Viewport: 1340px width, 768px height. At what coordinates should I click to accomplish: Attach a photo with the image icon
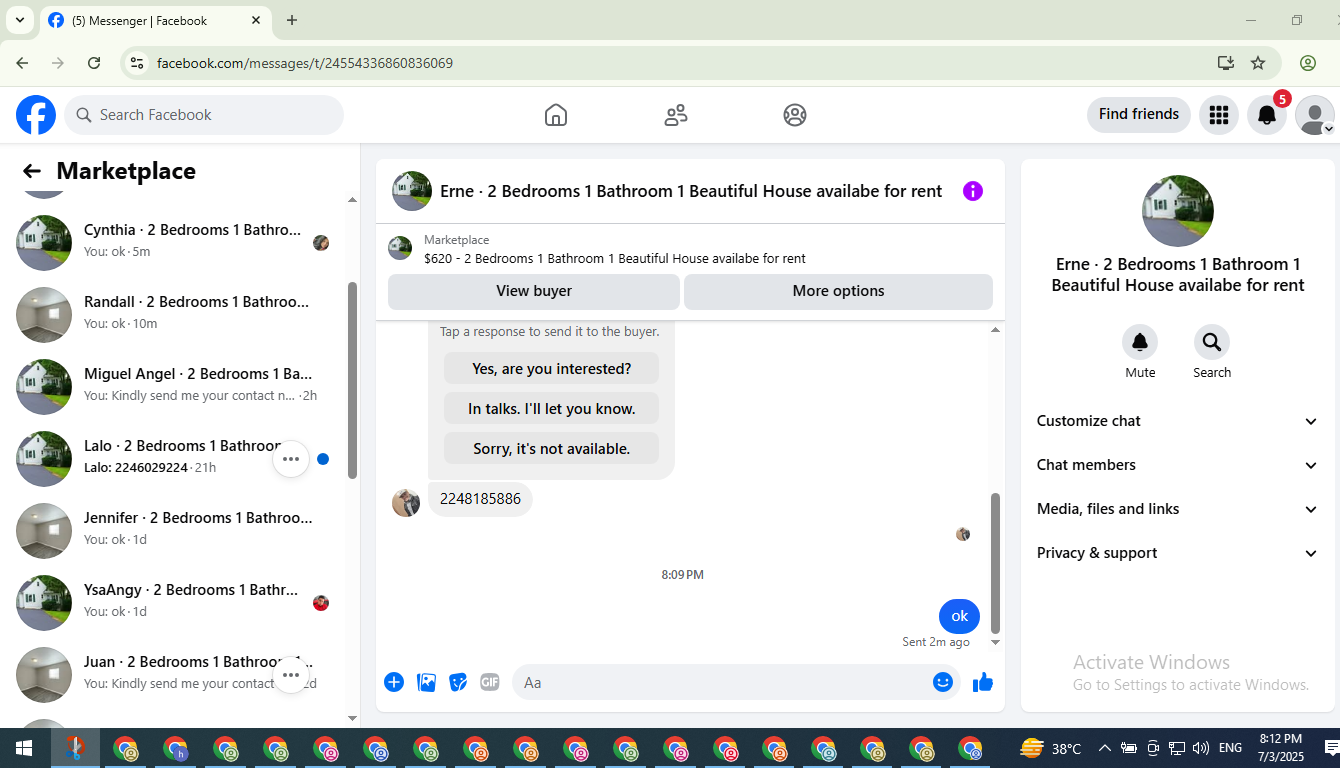click(426, 682)
